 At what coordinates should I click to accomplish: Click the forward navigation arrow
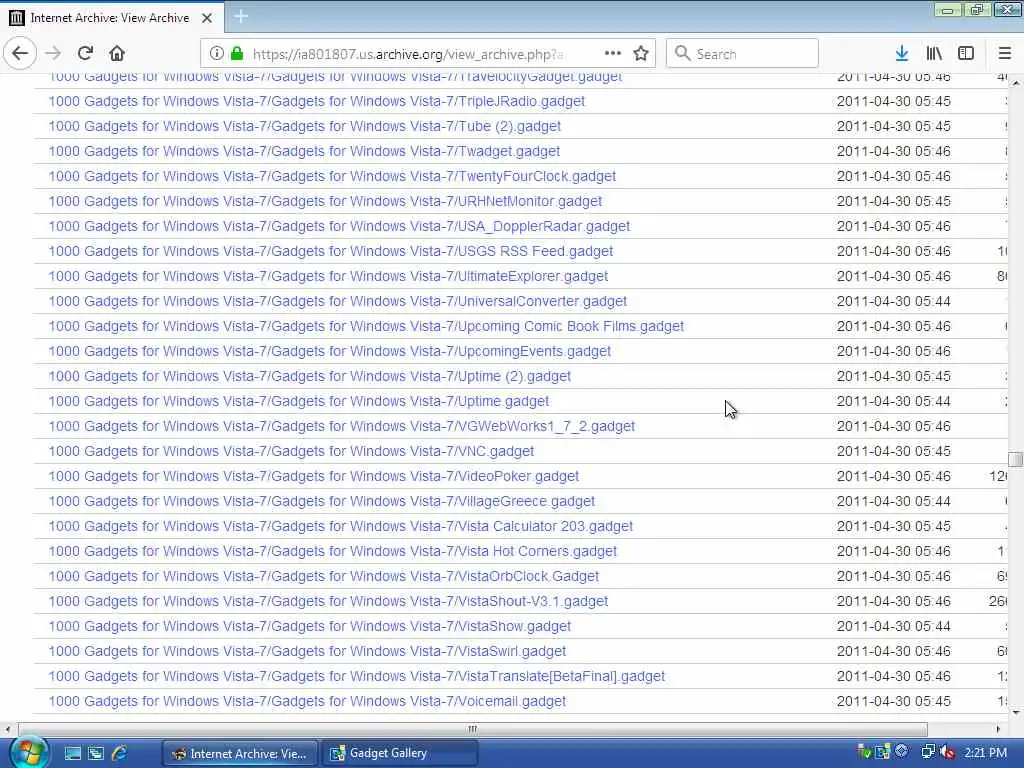click(x=53, y=54)
